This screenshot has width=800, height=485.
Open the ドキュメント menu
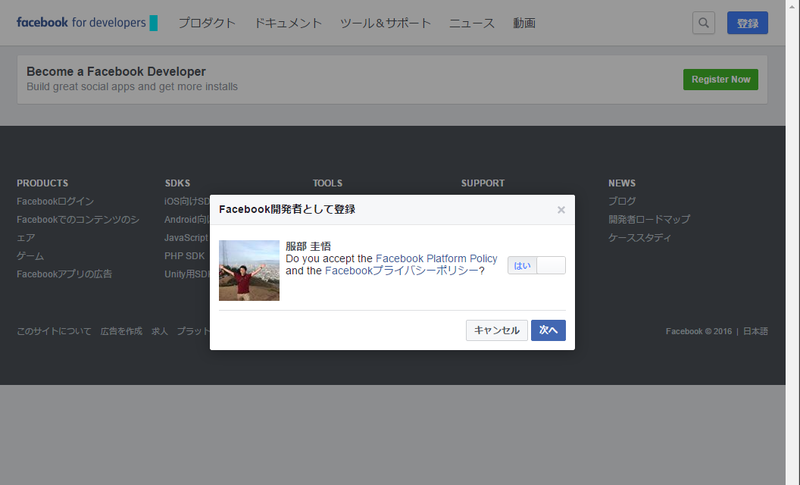tap(288, 23)
